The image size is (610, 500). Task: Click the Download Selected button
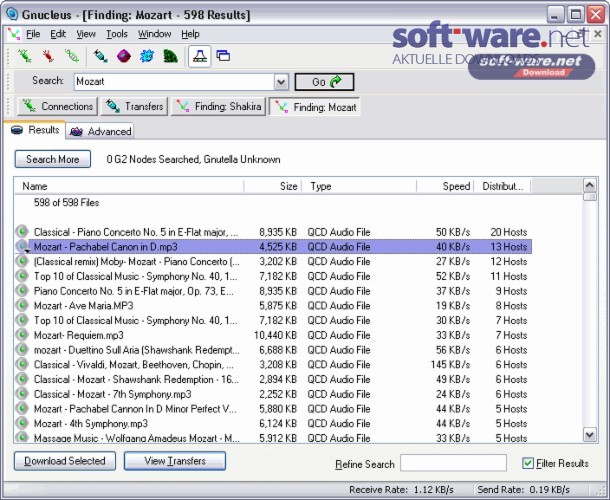tap(65, 461)
